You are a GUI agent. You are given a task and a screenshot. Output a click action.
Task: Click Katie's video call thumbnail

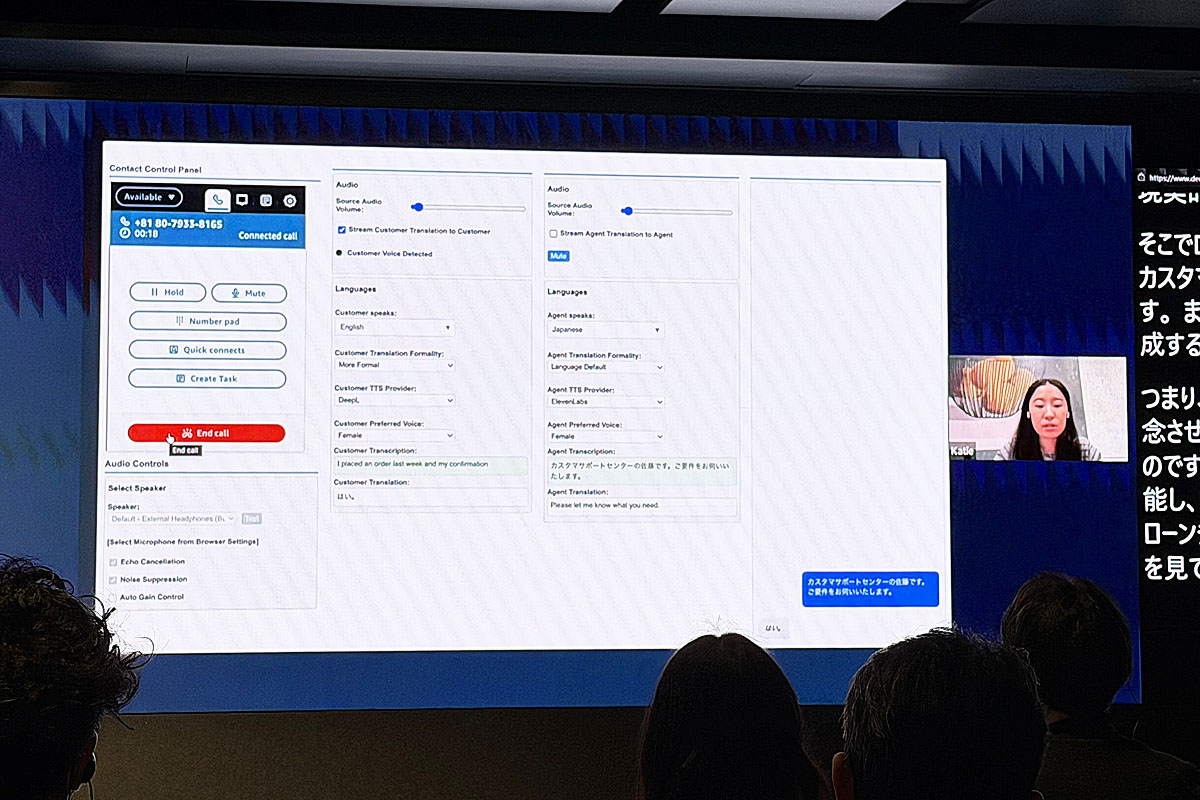(1037, 408)
